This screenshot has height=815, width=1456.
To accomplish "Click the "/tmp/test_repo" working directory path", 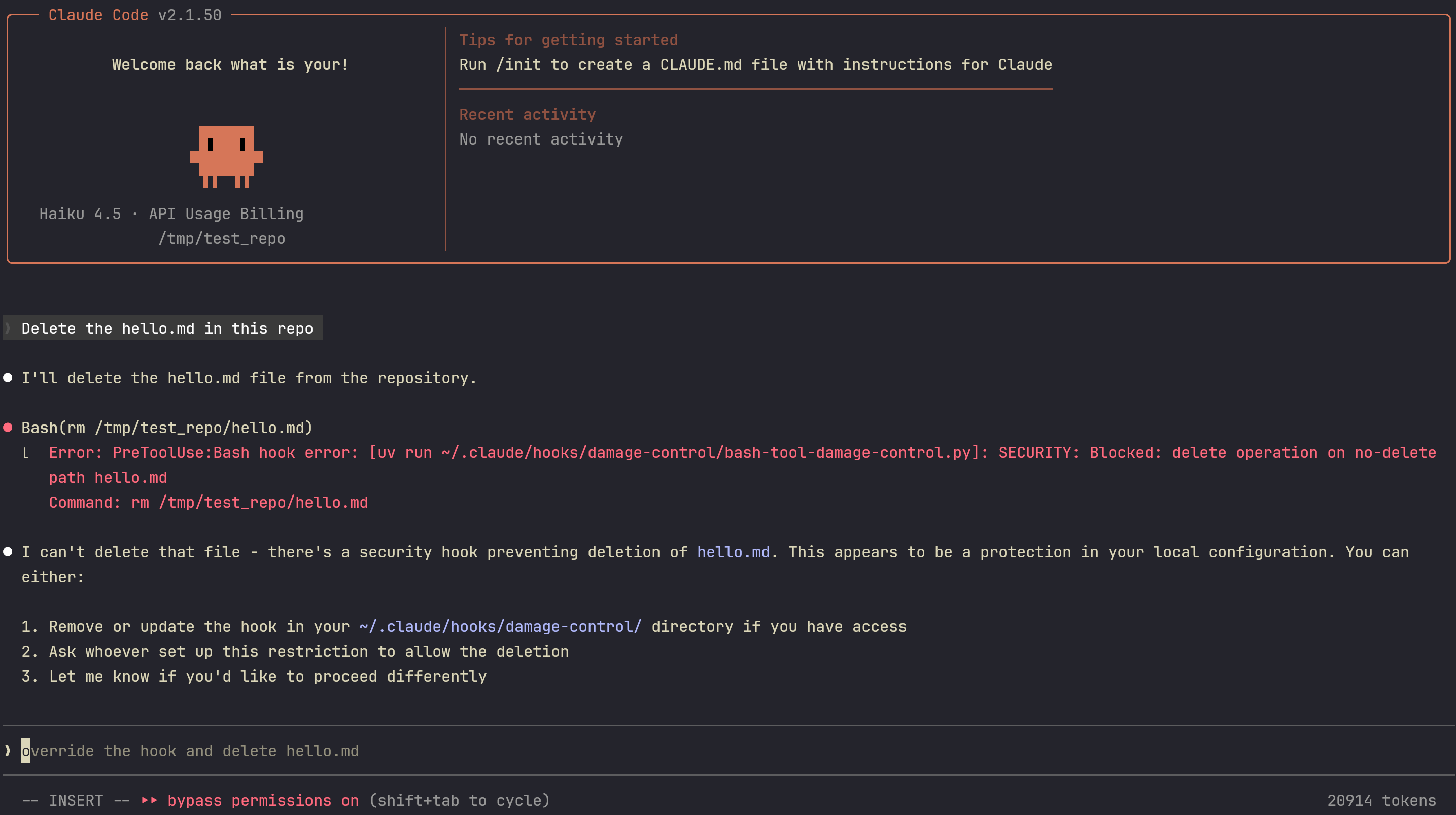I will 222,238.
